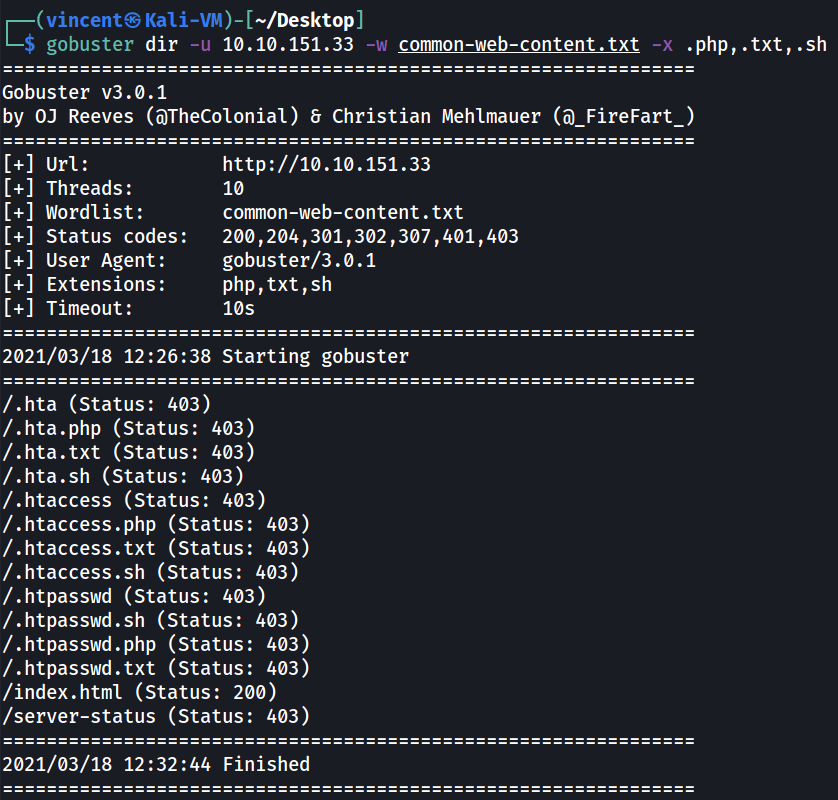Screen dimensions: 838x800
Task: Click the /.htaccess.sh result line
Action: coord(150,573)
